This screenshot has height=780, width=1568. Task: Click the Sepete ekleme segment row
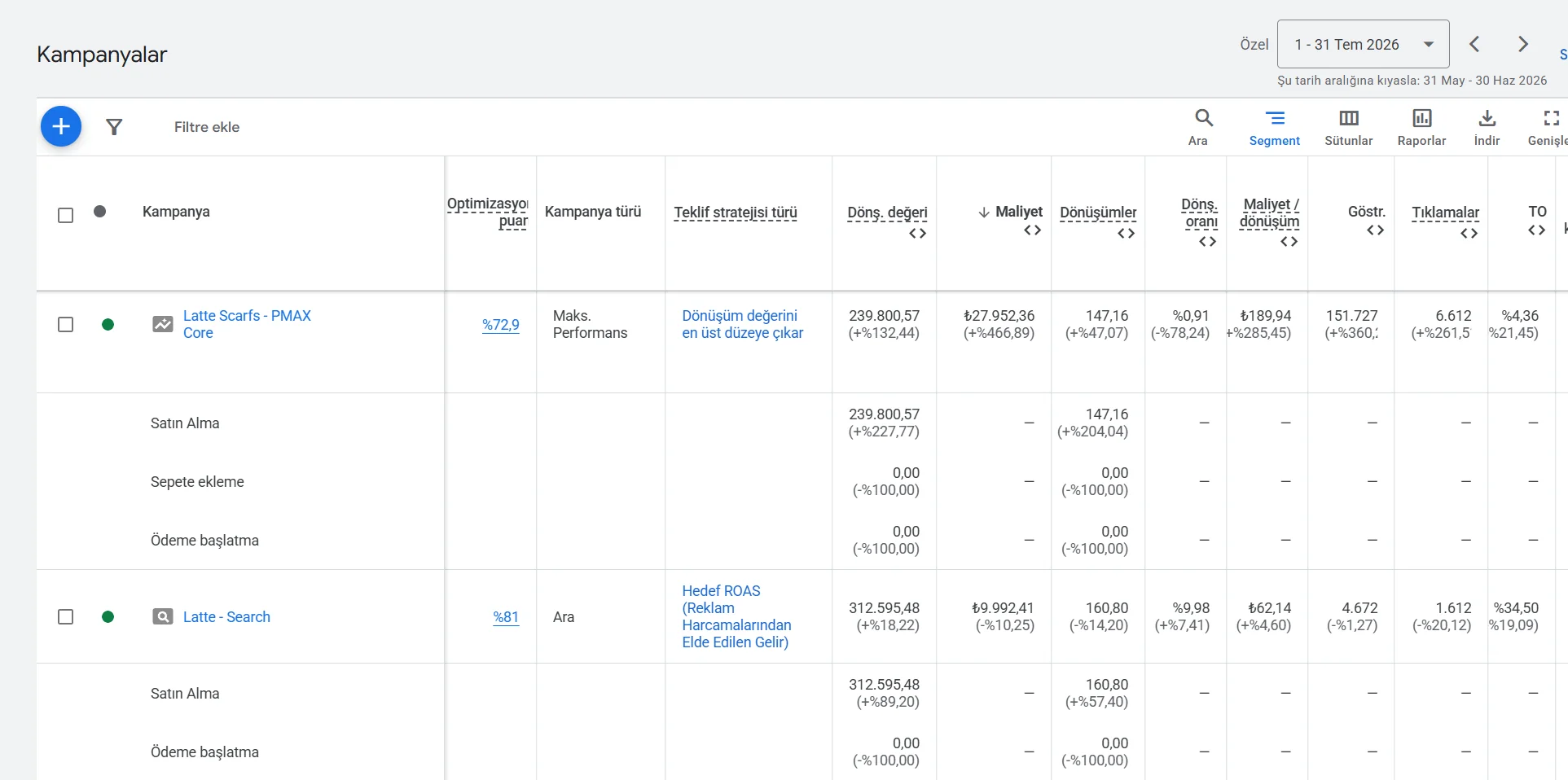click(197, 482)
